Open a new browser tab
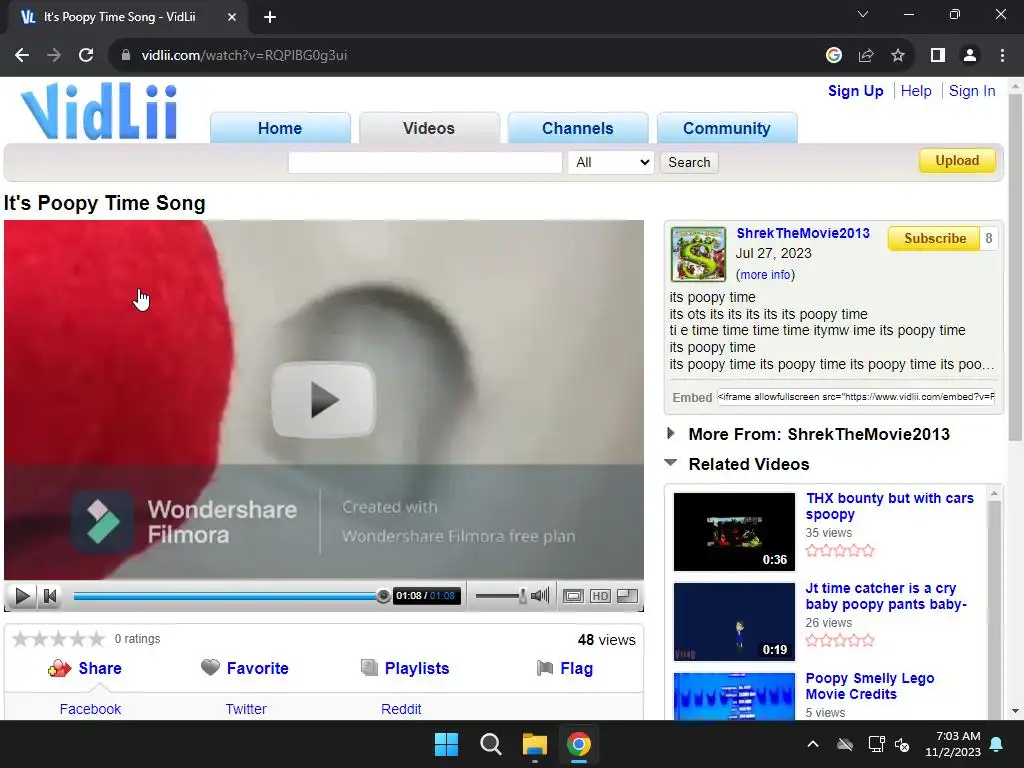Viewport: 1024px width, 768px height. [x=270, y=17]
